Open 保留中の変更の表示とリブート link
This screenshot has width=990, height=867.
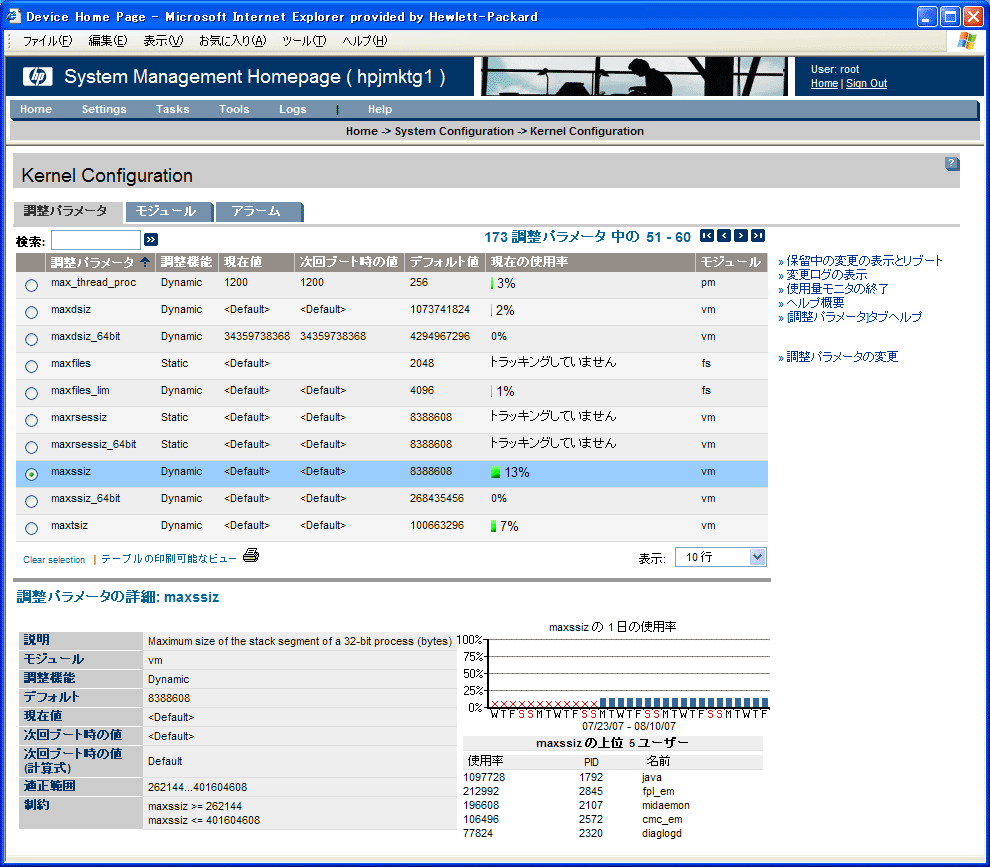tap(864, 261)
